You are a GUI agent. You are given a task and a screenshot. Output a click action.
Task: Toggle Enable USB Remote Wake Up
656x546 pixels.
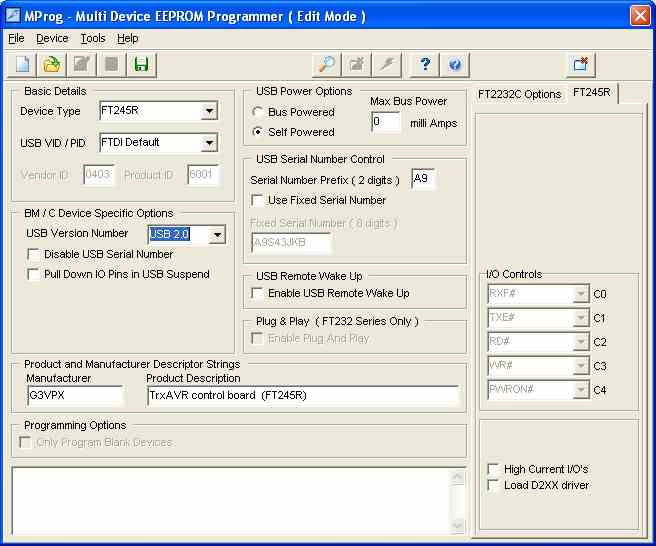258,293
